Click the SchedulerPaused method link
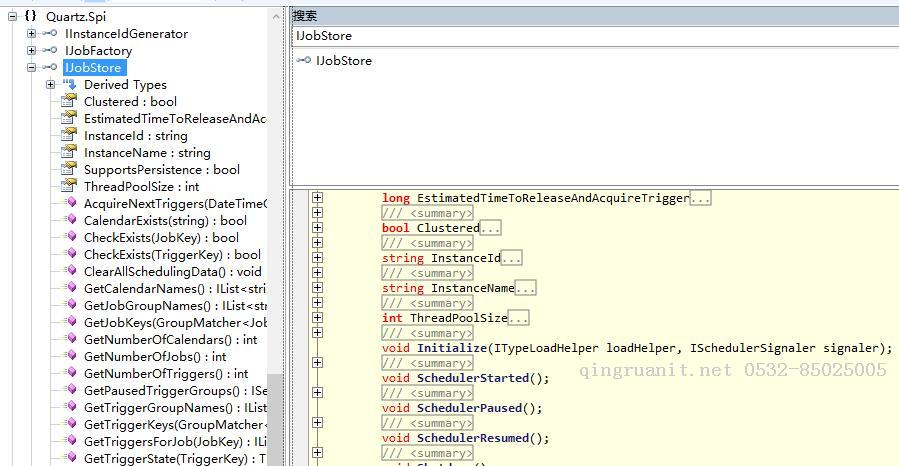The image size is (899, 466). 470,408
